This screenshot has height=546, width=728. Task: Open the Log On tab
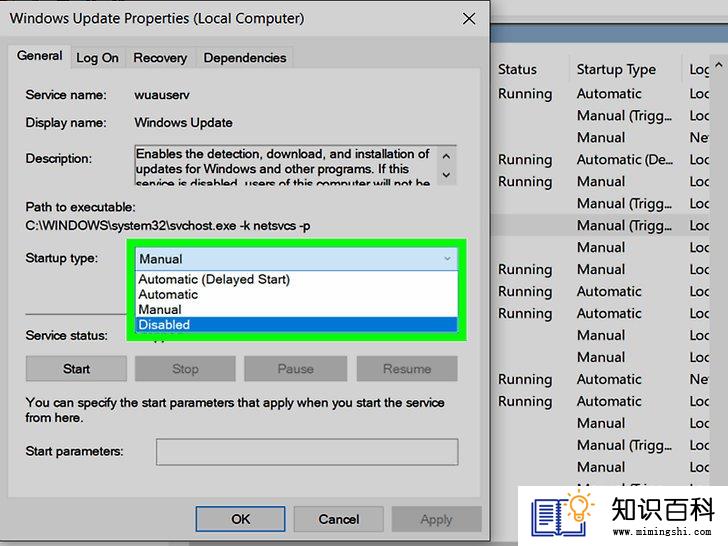(97, 58)
